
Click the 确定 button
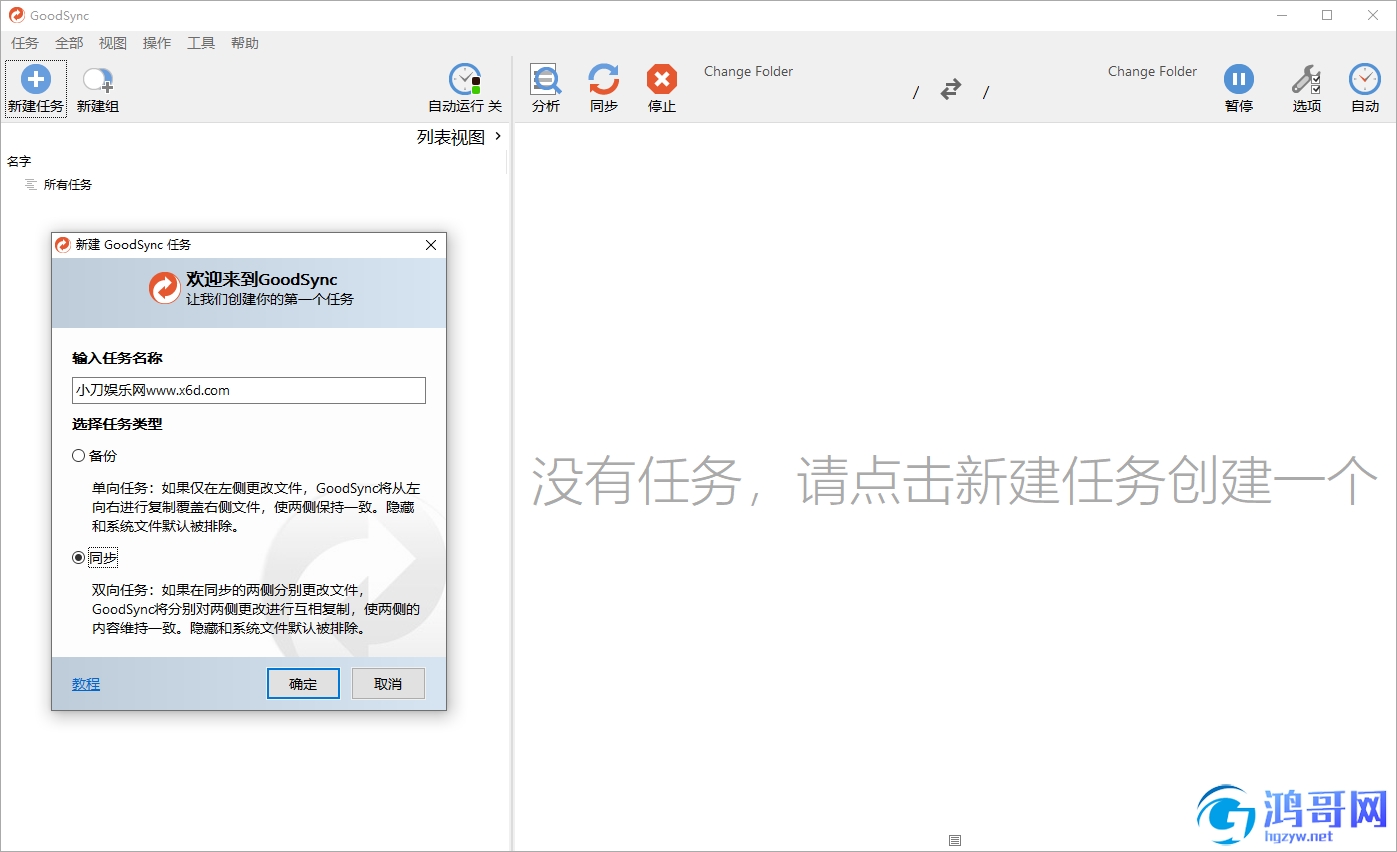(303, 684)
